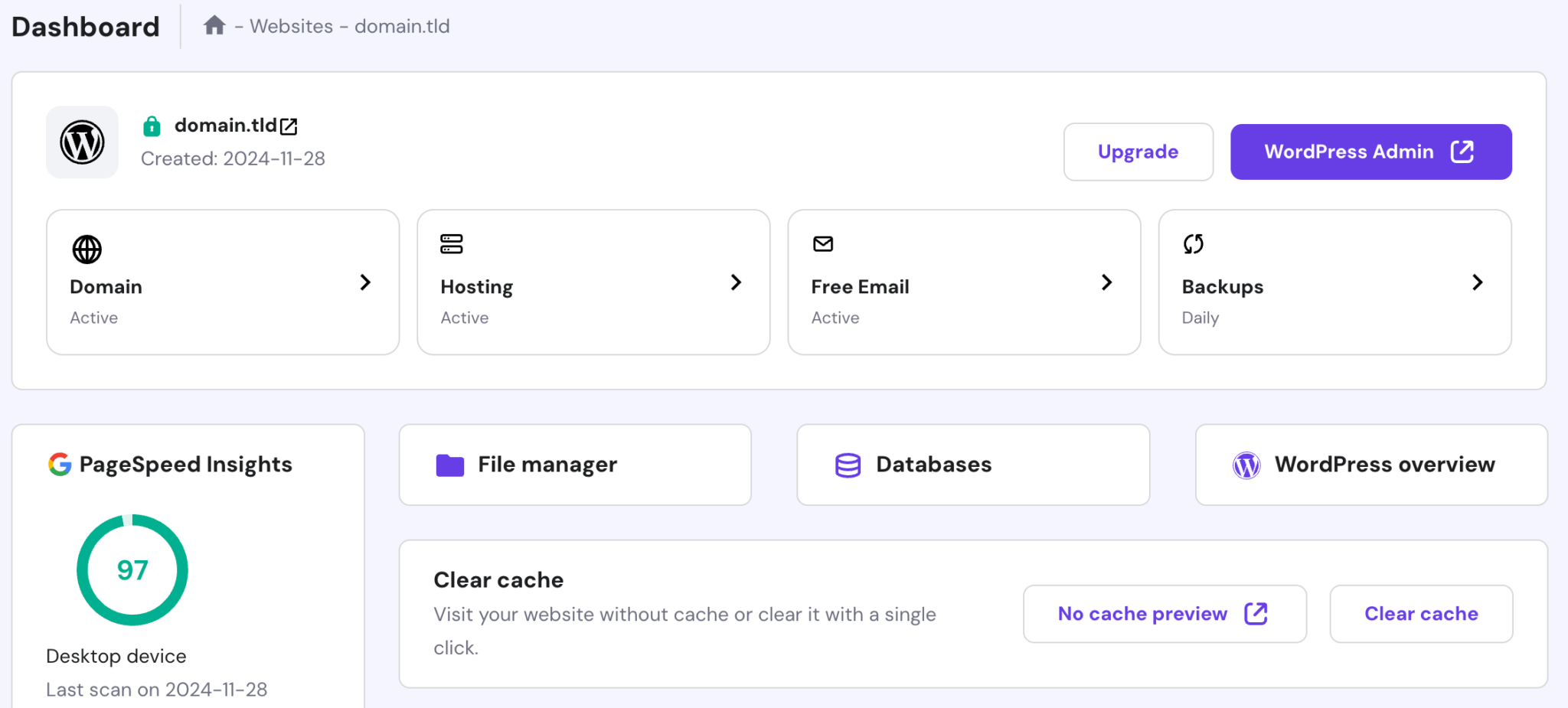Screen dimensions: 1568x708
Task: Click the Google logo in PageSpeed Insights
Action: tap(59, 463)
